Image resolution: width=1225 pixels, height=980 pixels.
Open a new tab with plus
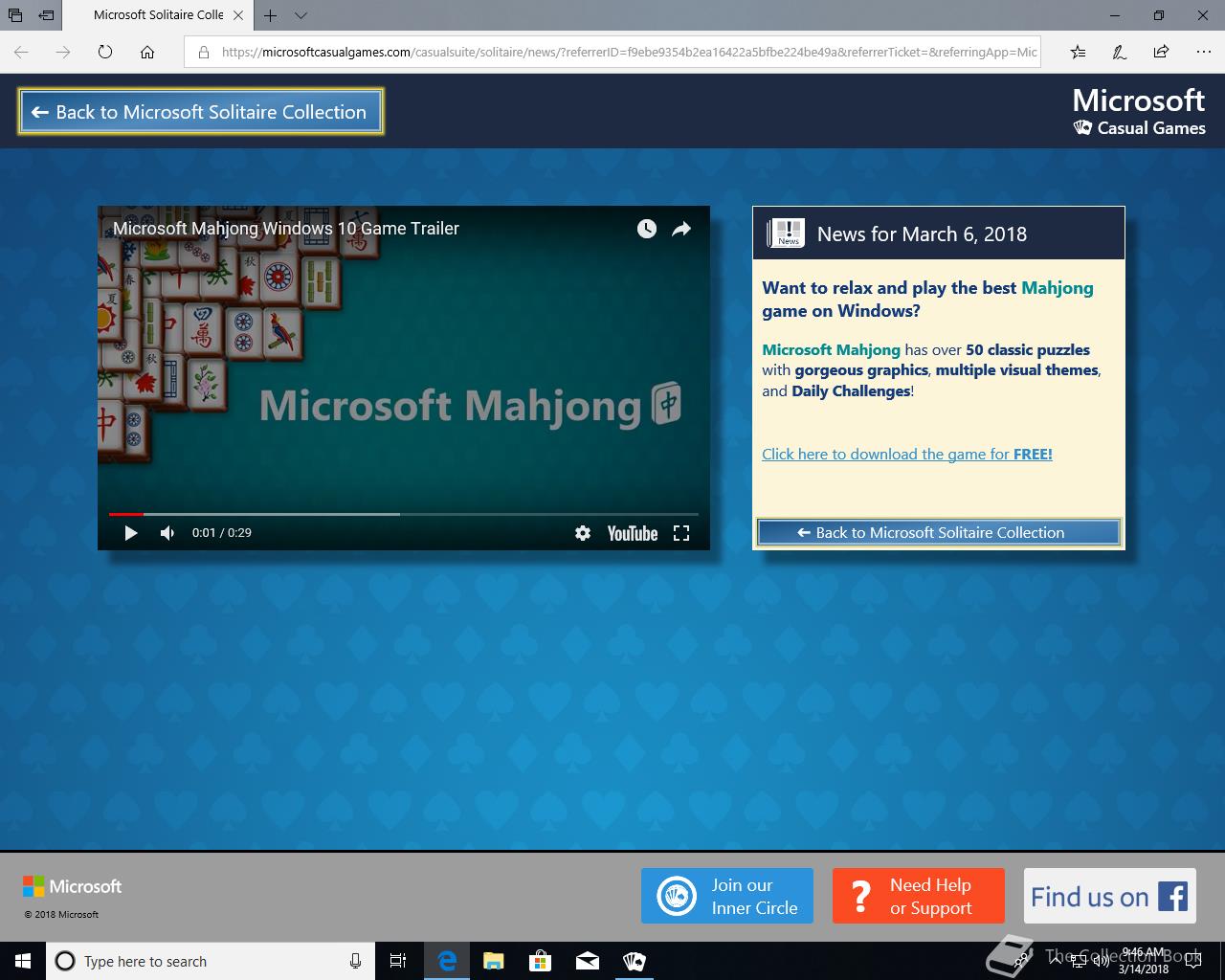coord(271,15)
